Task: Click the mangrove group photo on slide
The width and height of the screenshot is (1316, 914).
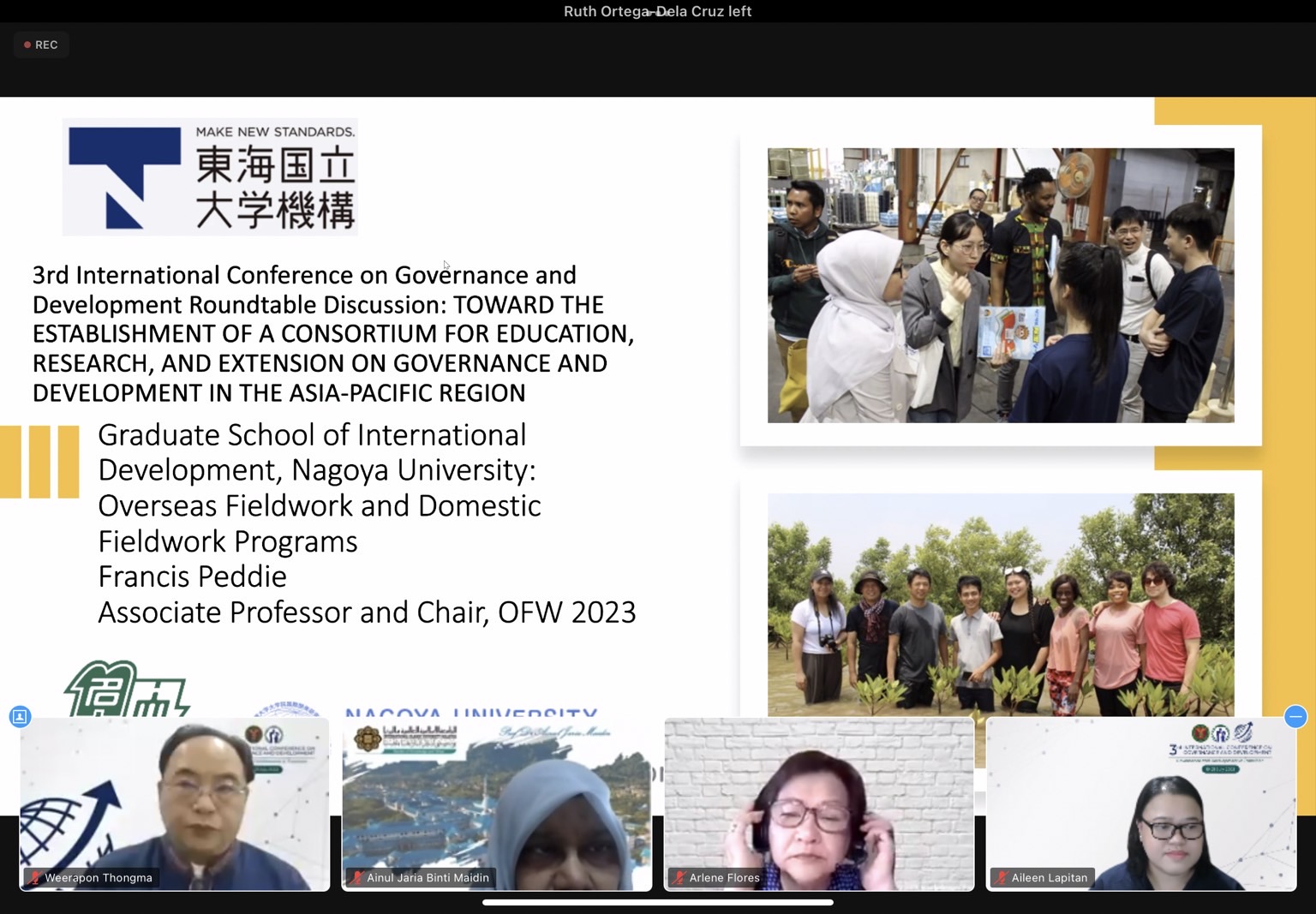Action: [x=1001, y=605]
